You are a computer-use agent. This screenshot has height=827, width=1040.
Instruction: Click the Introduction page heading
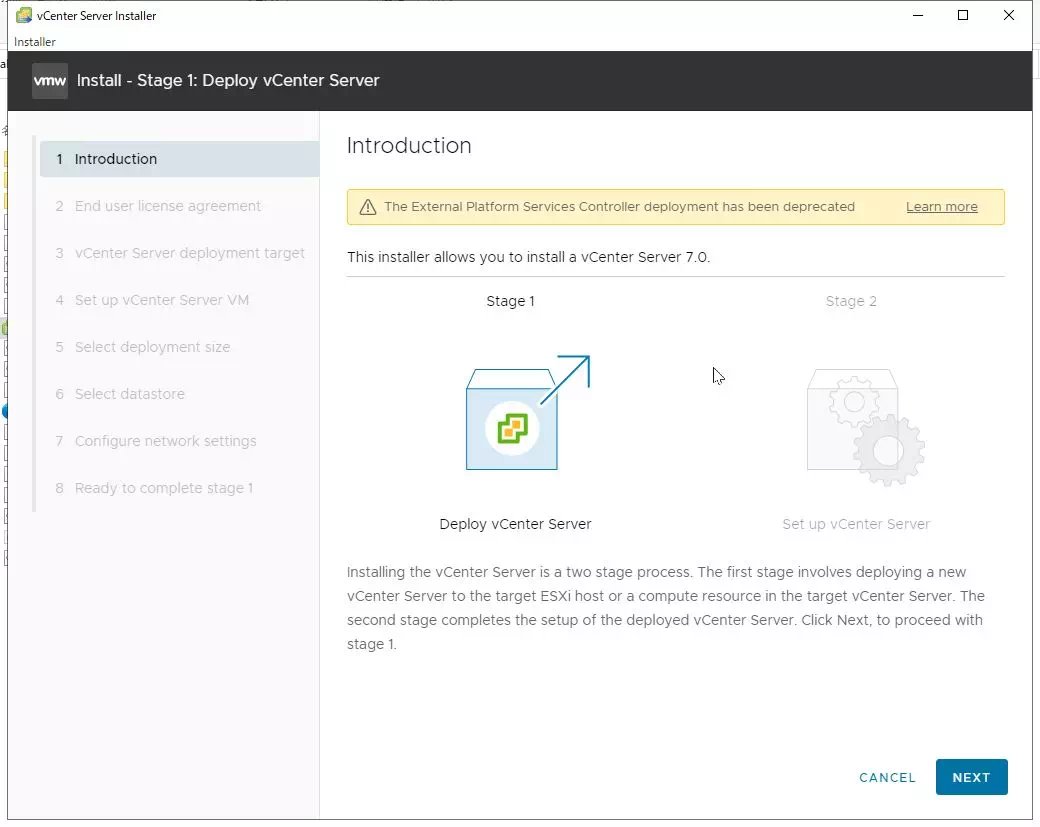(409, 146)
